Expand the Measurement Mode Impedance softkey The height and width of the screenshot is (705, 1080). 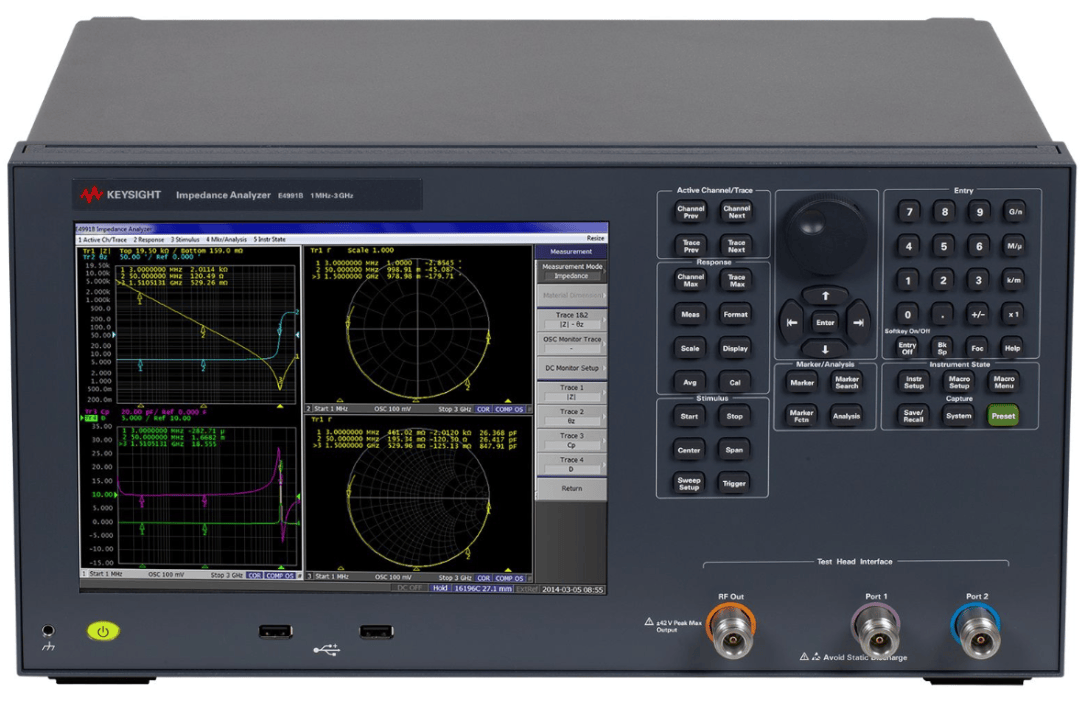click(571, 271)
